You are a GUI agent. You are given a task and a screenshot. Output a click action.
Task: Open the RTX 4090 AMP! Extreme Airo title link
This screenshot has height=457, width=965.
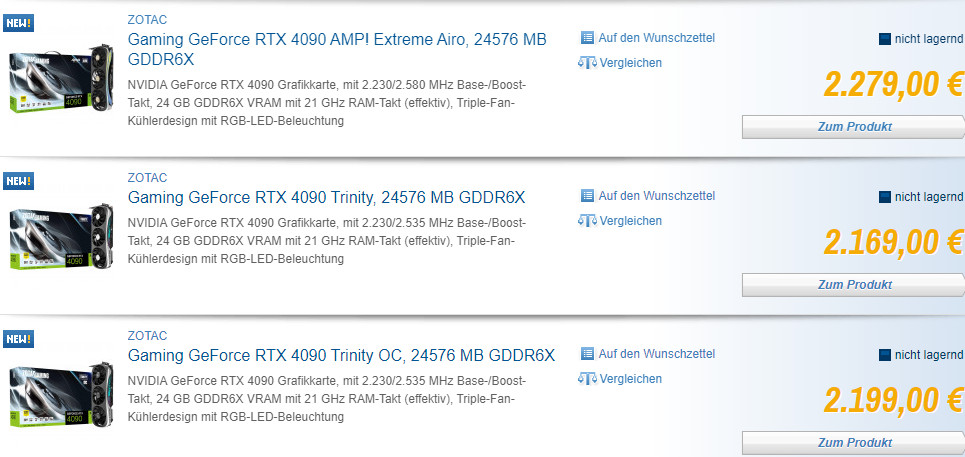pyautogui.click(x=337, y=49)
